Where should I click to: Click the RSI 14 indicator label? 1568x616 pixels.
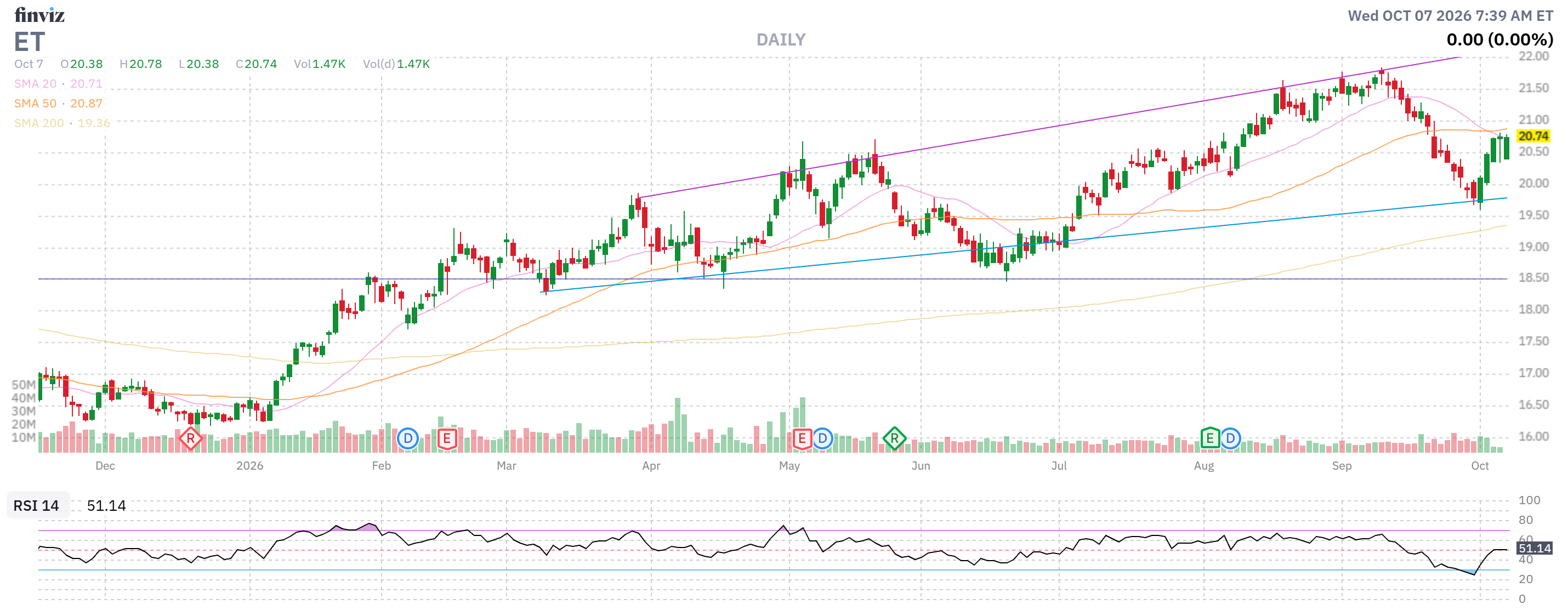click(x=37, y=505)
